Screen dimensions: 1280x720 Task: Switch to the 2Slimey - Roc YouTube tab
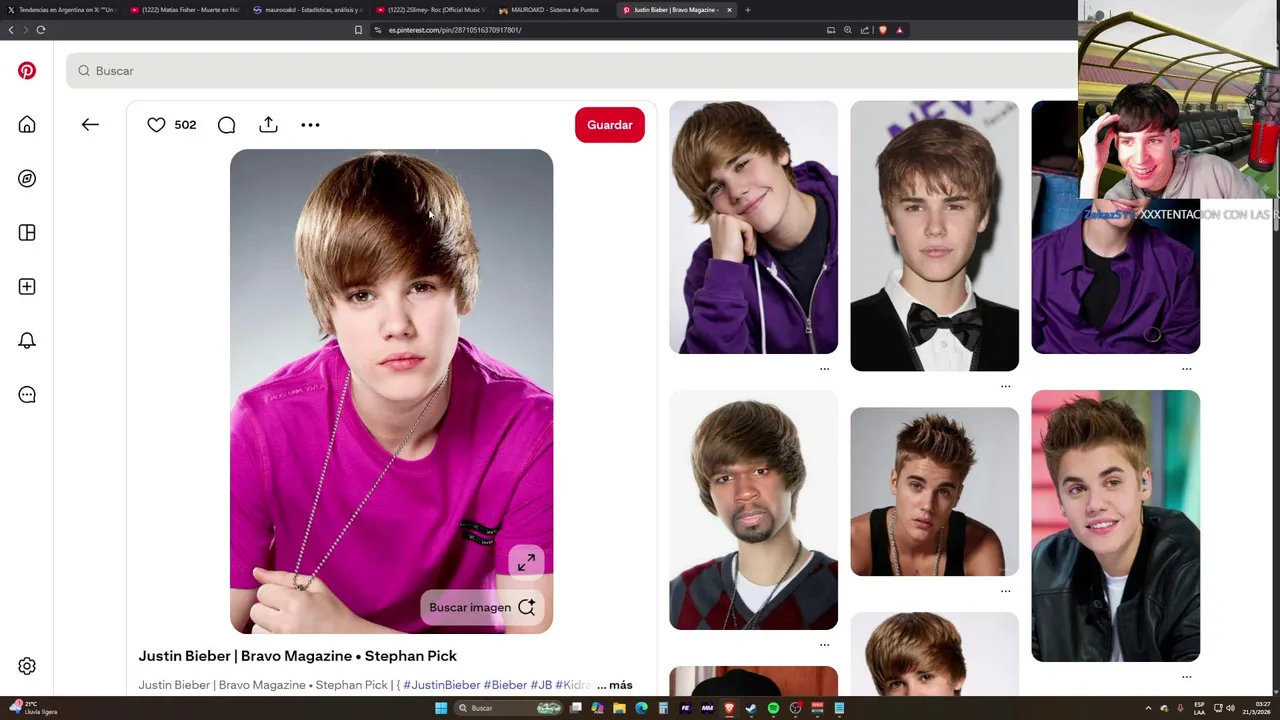click(431, 10)
